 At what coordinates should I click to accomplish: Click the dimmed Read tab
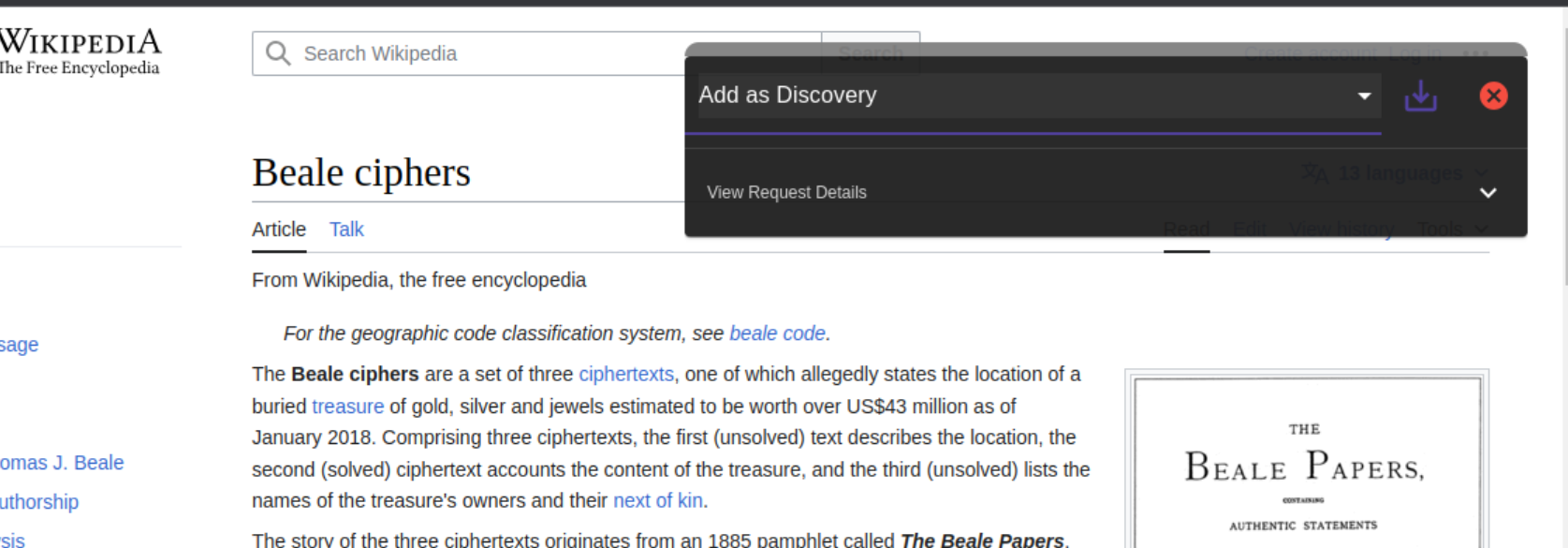pos(1186,230)
